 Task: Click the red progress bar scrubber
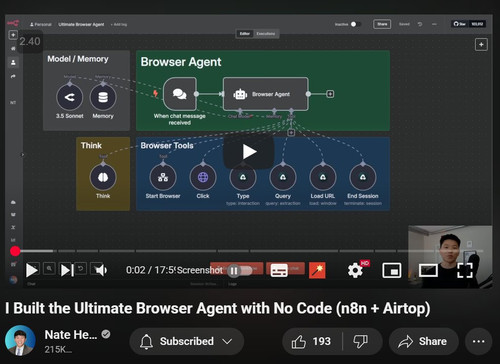coord(15,251)
